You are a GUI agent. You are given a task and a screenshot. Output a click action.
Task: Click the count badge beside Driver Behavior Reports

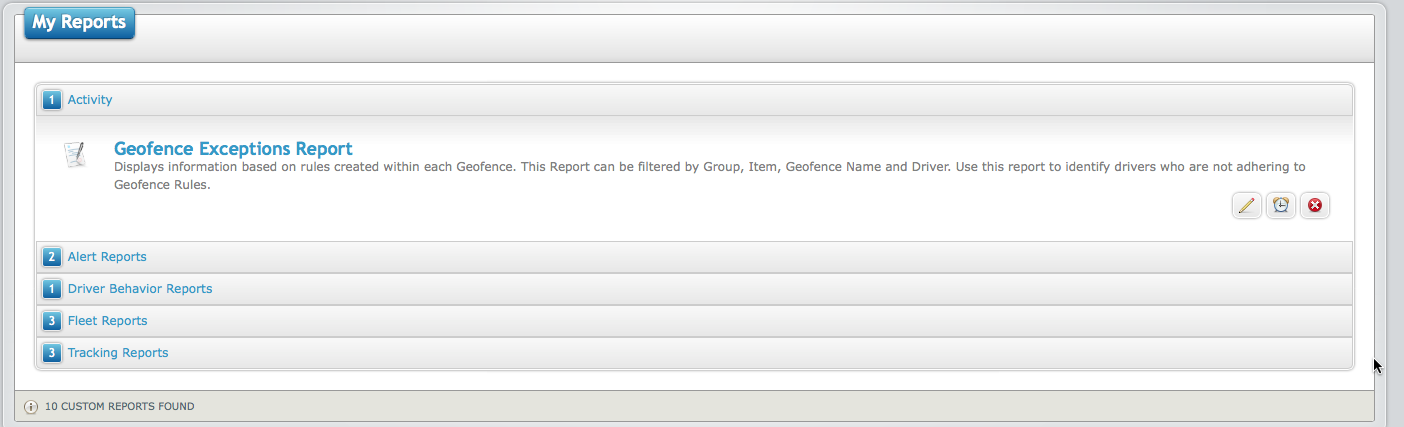(52, 289)
